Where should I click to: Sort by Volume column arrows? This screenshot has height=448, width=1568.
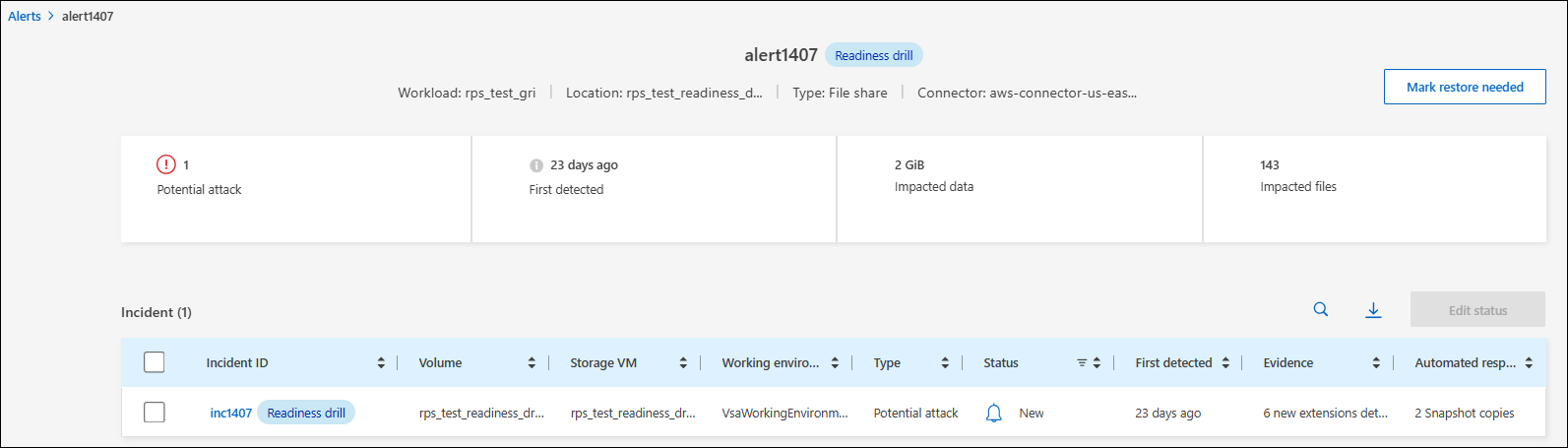(x=532, y=363)
